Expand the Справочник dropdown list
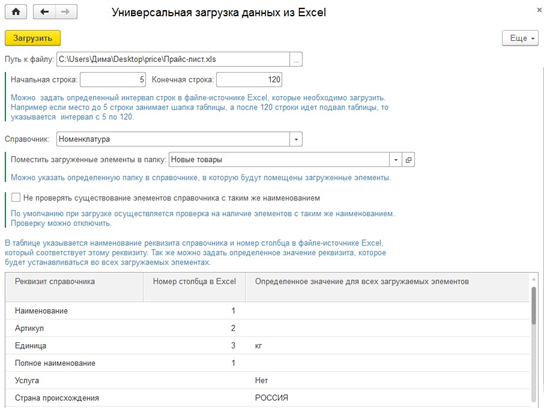This screenshot has width=544, height=409. pos(296,139)
